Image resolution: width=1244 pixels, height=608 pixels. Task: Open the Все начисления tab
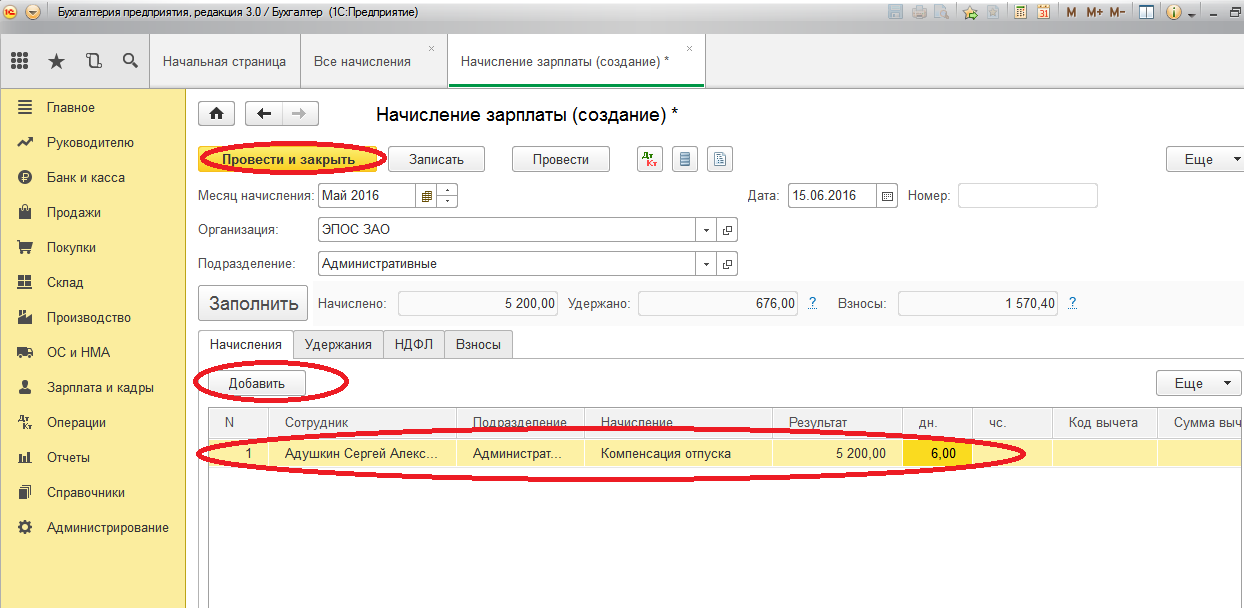[362, 61]
